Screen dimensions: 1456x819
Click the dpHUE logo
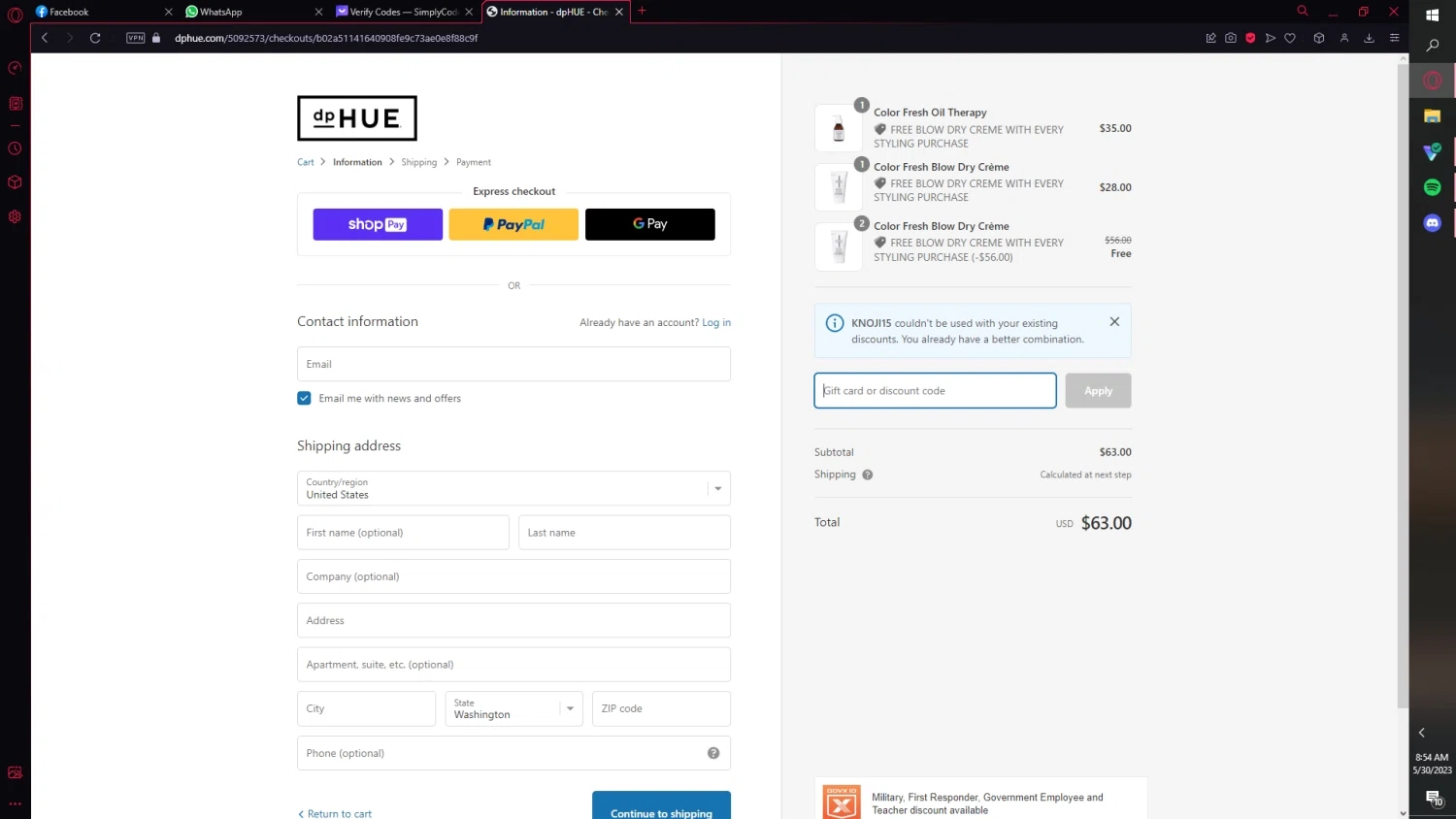pos(357,118)
